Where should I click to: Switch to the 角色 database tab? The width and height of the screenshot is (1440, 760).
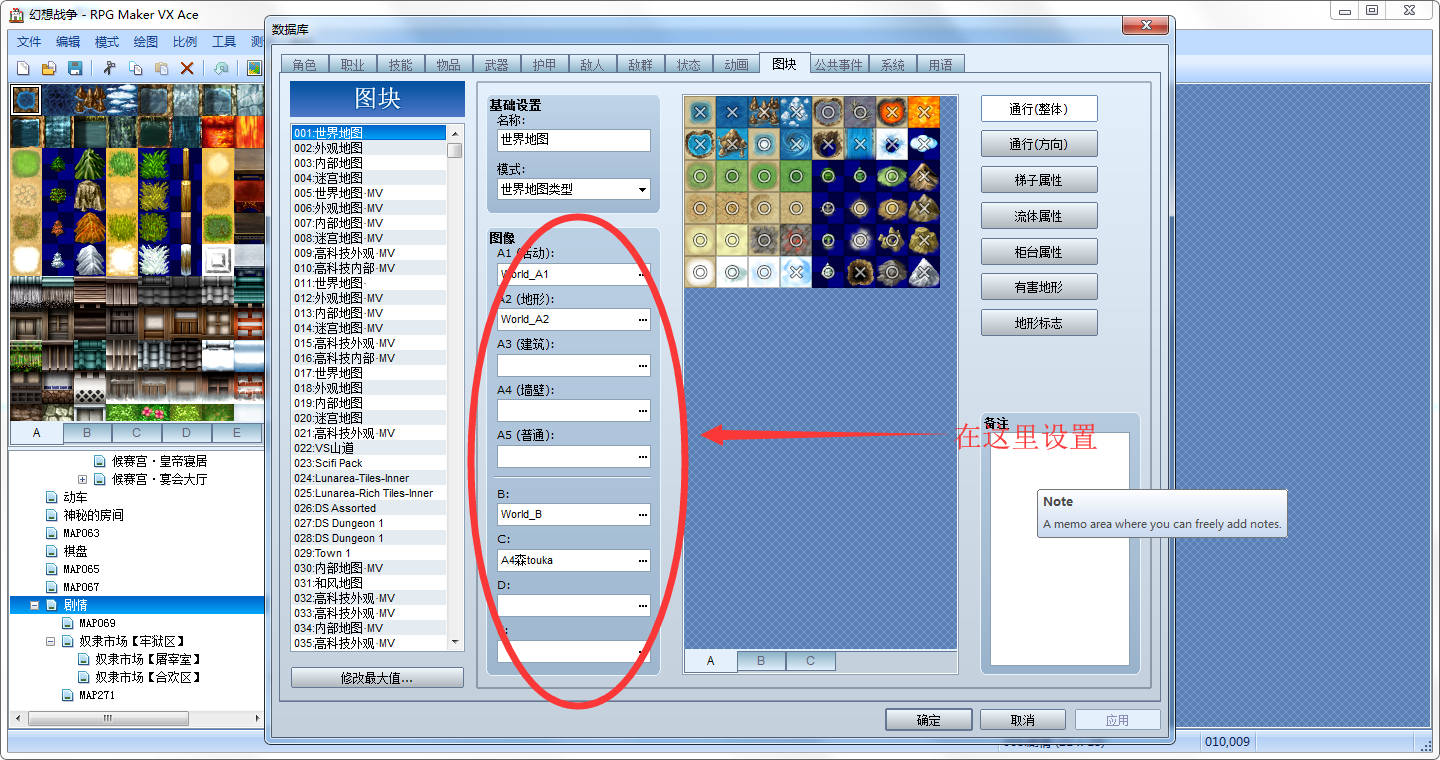[304, 65]
